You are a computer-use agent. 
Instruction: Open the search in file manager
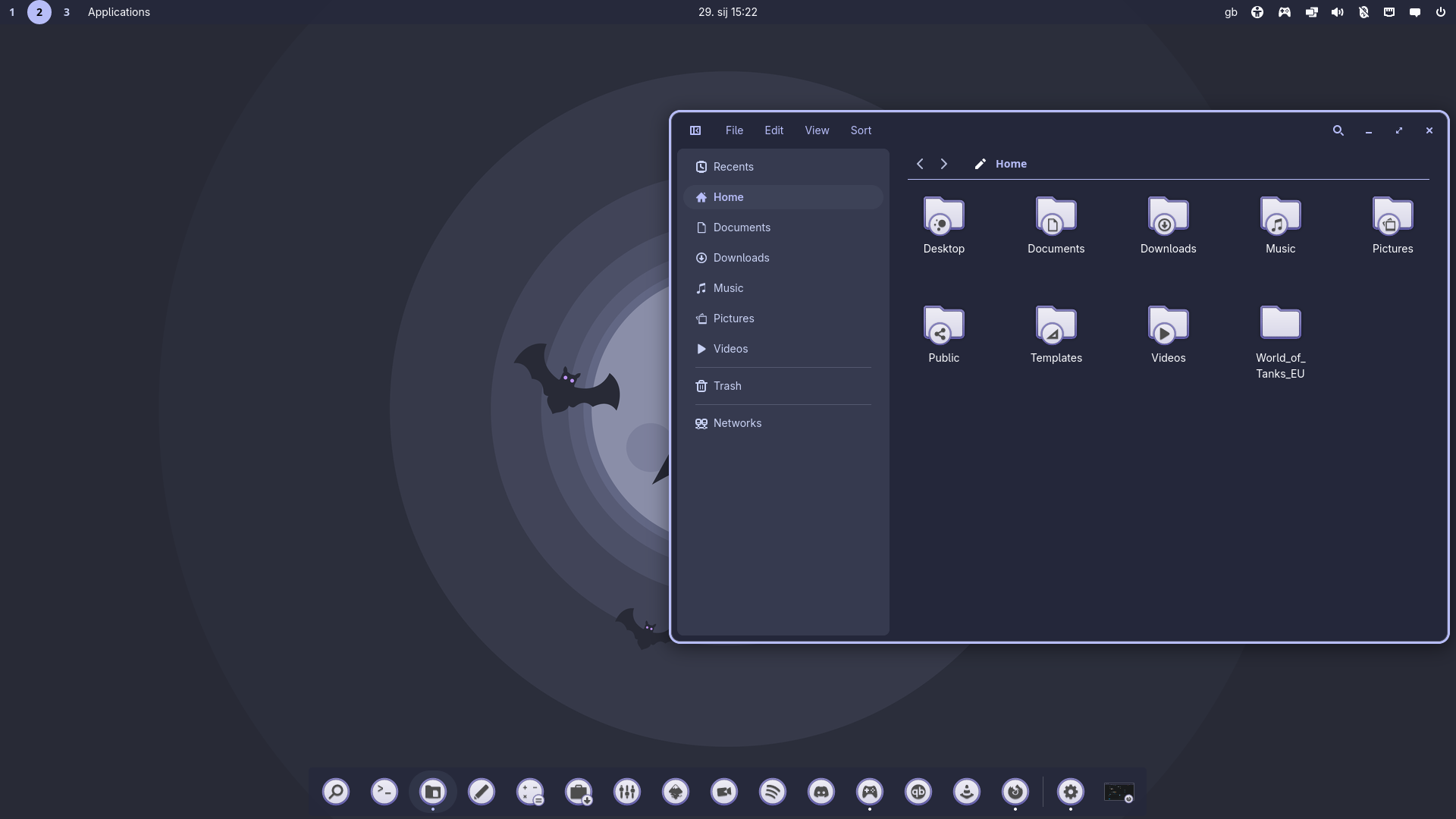1338,130
